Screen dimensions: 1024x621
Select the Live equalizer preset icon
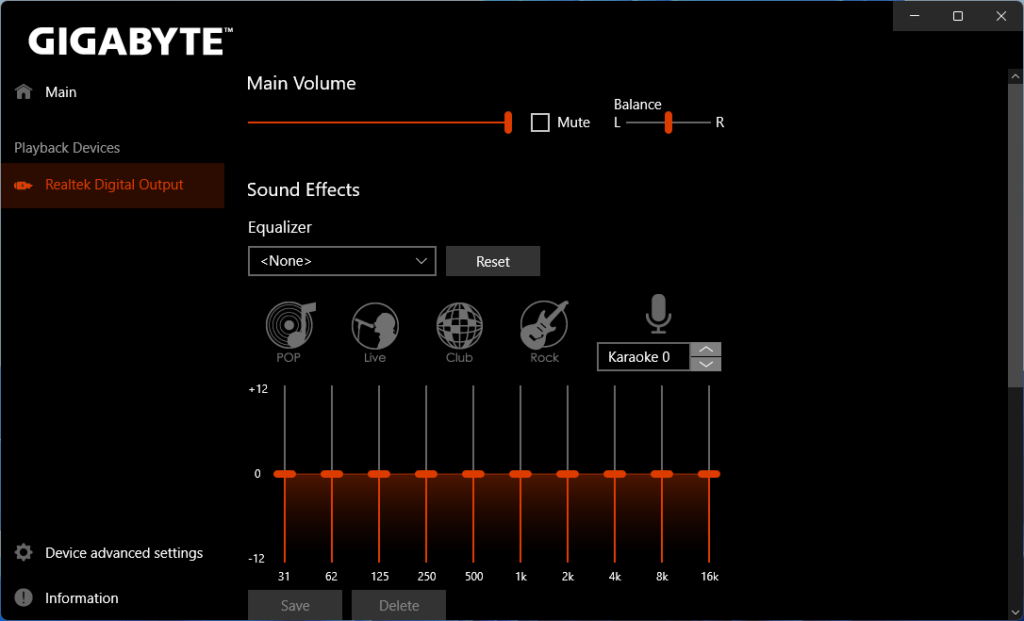point(374,322)
